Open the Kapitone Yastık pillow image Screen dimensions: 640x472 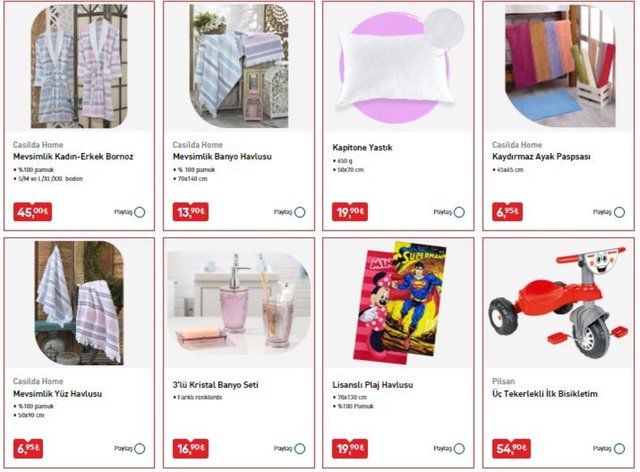[x=398, y=66]
